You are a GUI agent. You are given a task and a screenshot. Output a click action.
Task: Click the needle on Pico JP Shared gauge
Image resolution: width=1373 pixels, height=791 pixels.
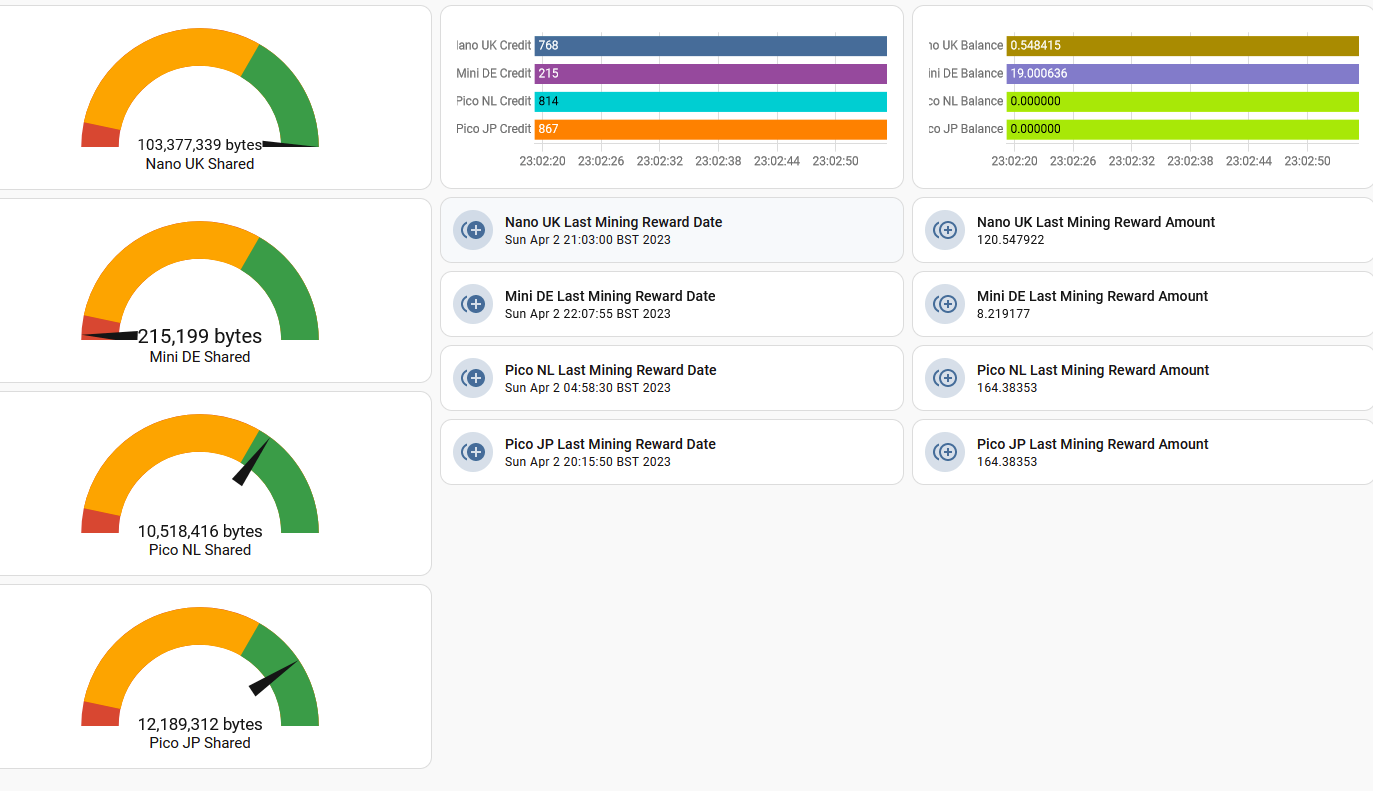[274, 678]
